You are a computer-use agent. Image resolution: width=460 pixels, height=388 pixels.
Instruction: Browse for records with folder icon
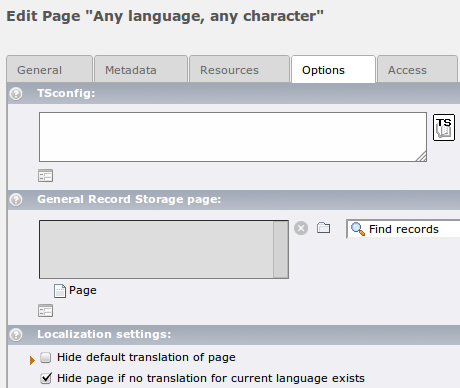323,228
